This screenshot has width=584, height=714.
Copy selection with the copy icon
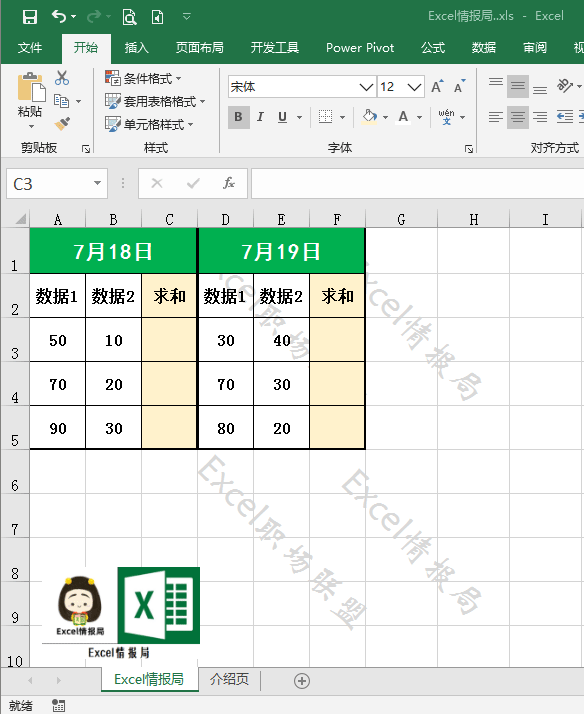pos(61,101)
